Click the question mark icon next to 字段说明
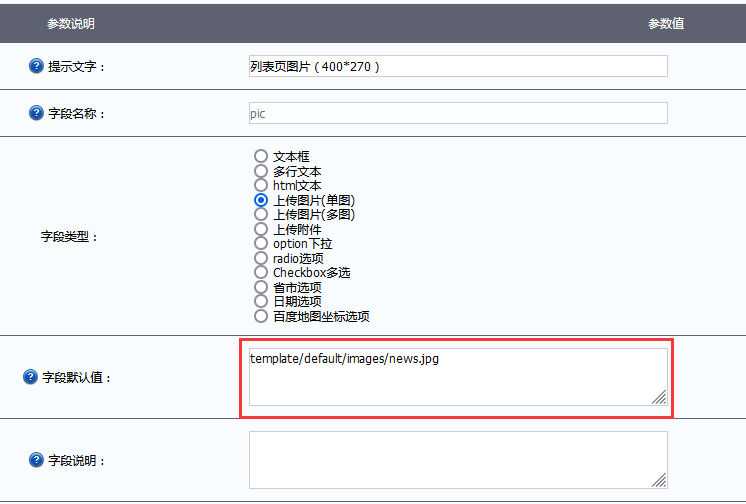Screen dimensions: 746x504 pos(36,460)
